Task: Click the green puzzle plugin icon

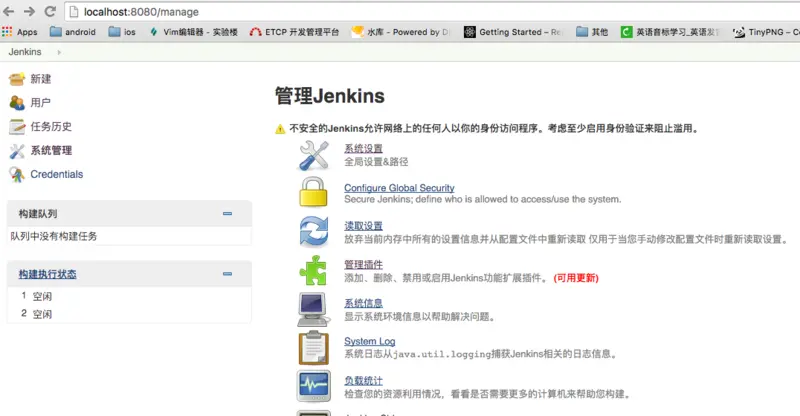Action: 313,270
